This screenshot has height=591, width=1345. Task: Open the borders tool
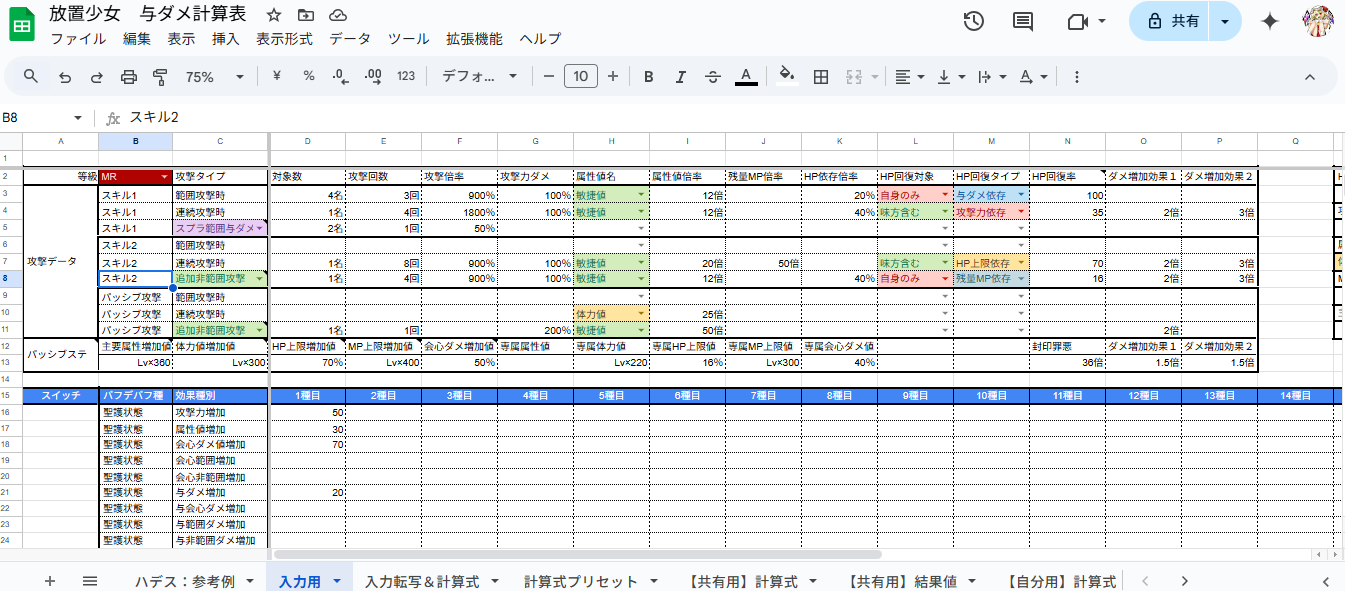[x=821, y=77]
